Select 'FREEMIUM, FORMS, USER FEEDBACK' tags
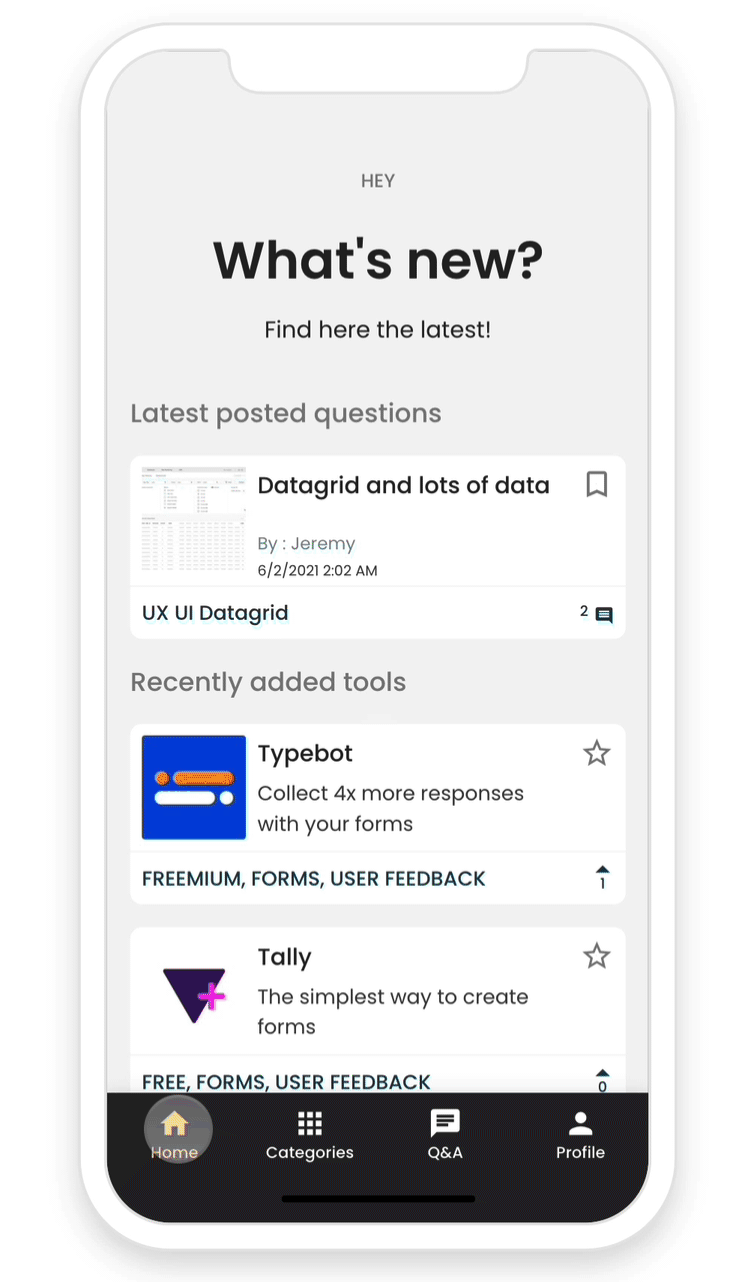This screenshot has width=748, height=1282. (314, 879)
